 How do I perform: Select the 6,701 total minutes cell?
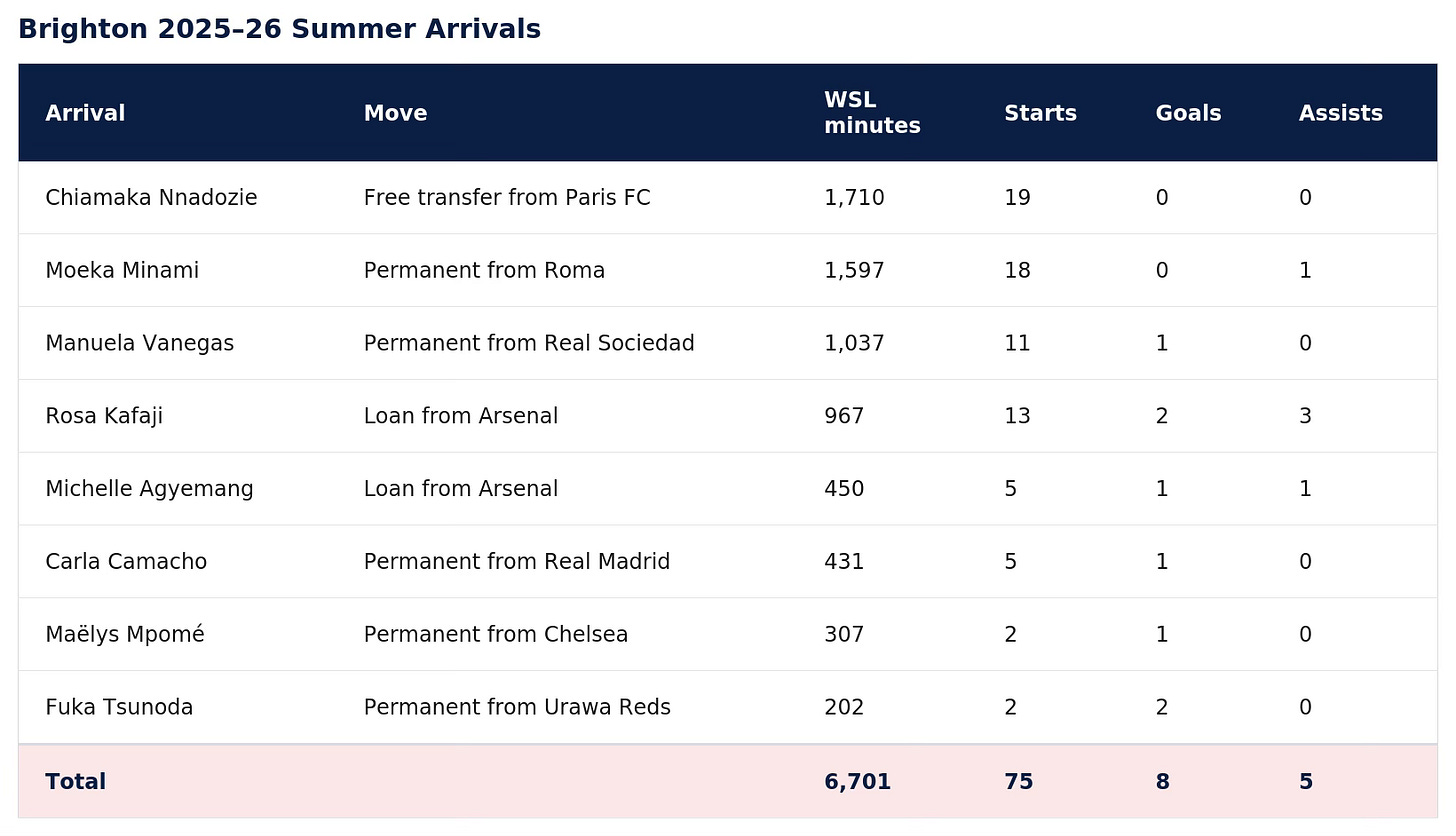(857, 782)
